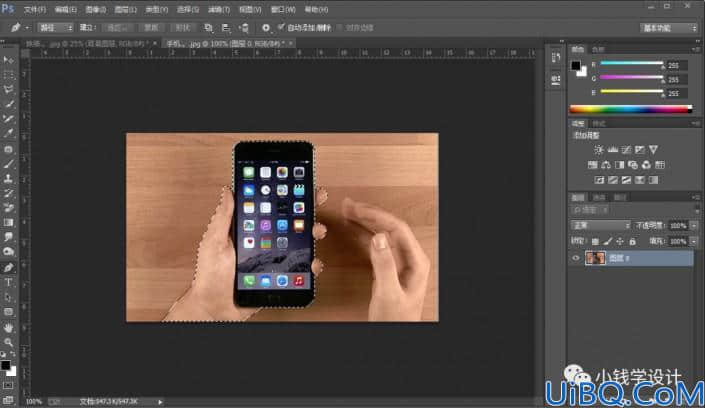Add a Color Balance adjustment
The image size is (705, 408).
pyautogui.click(x=606, y=165)
